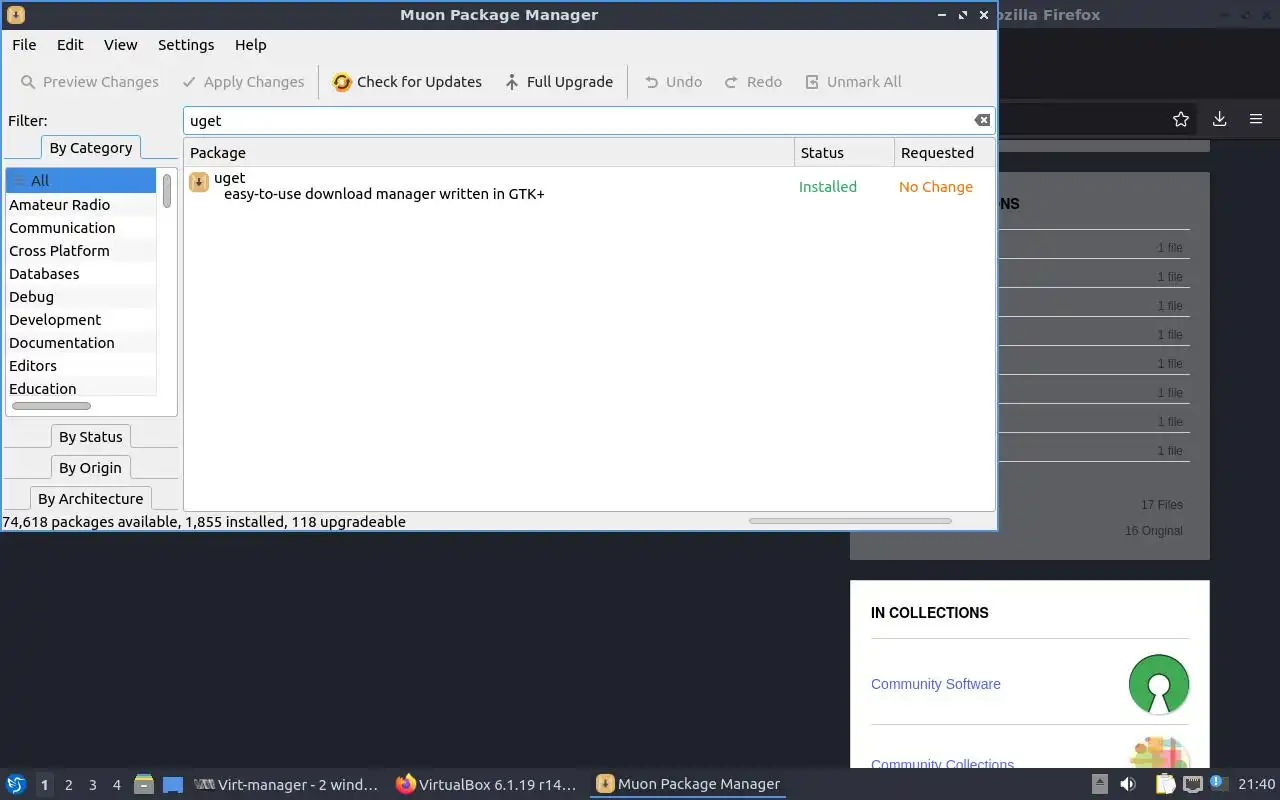Click the Apply Changes toolbar button
The height and width of the screenshot is (800, 1280).
pyautogui.click(x=243, y=82)
